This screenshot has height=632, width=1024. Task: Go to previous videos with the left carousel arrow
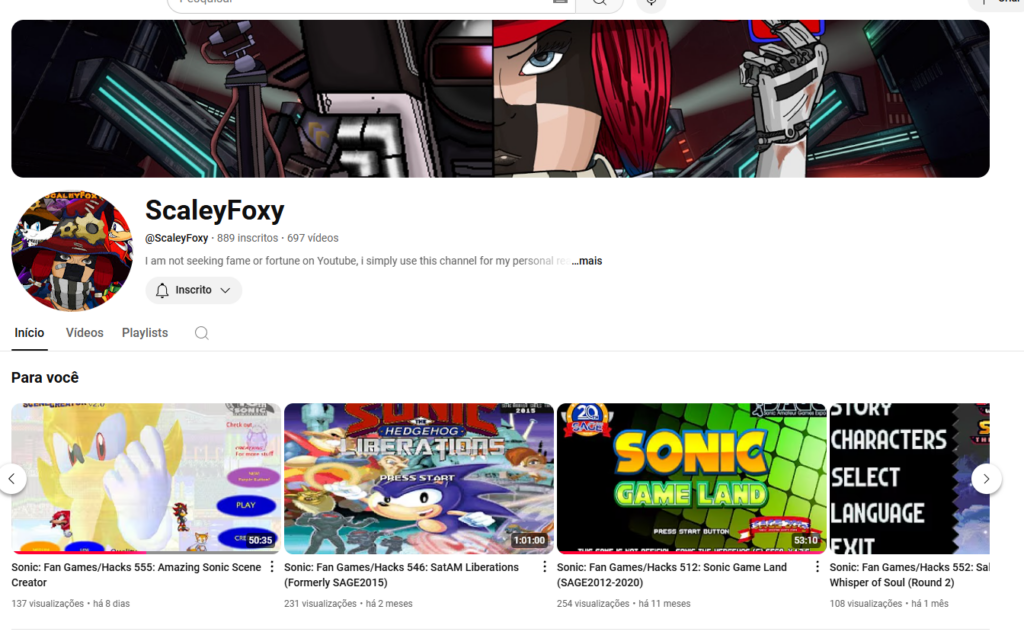tap(12, 479)
